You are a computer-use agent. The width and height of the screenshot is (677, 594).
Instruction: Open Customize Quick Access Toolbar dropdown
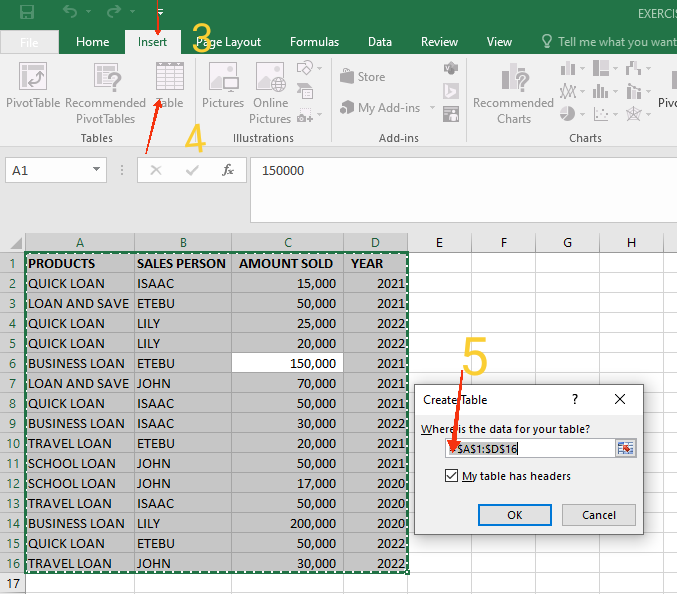160,12
